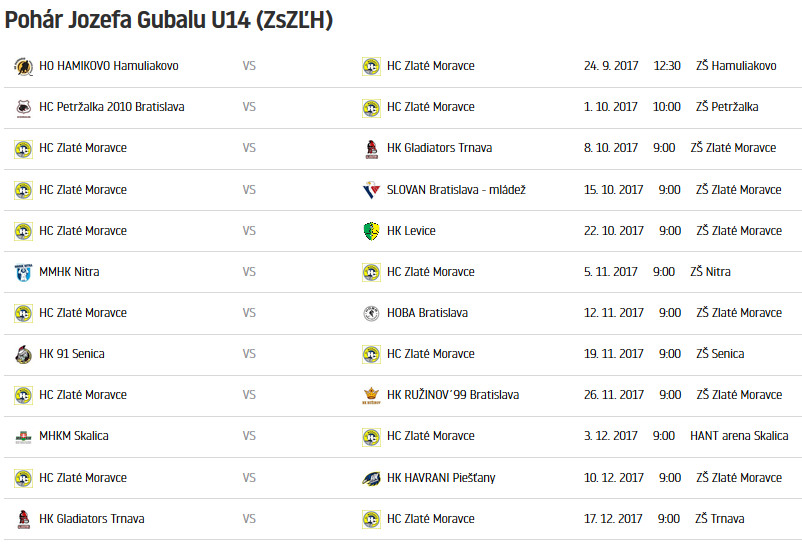Click the HK 91 Senica knight logo

[23, 354]
